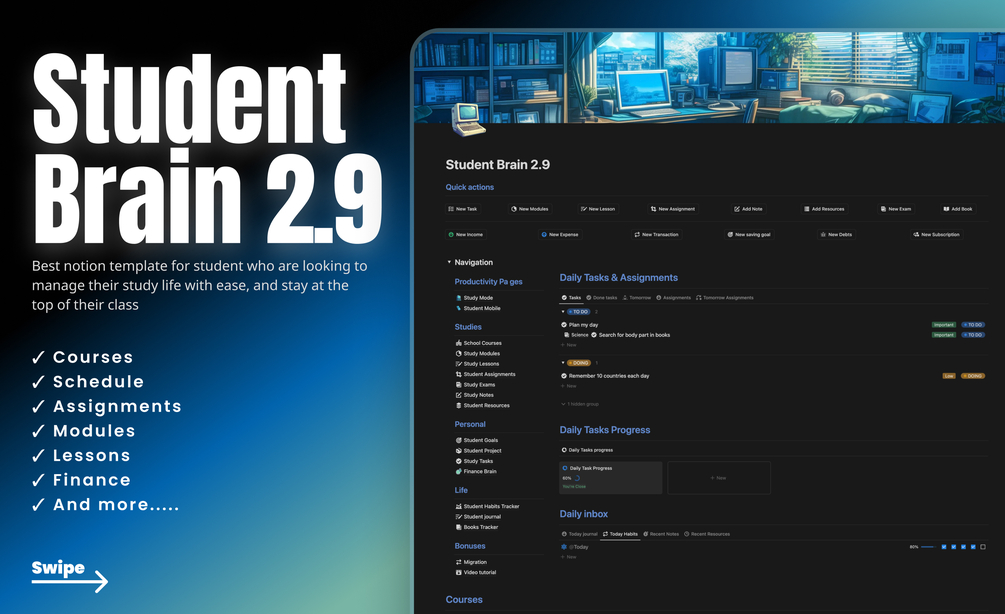The width and height of the screenshot is (1005, 614).
Task: Open the Student Resources database icon
Action: point(458,405)
